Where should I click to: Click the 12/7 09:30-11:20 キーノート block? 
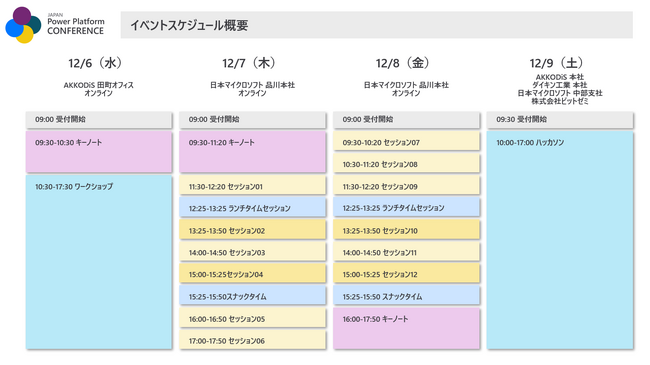252,152
